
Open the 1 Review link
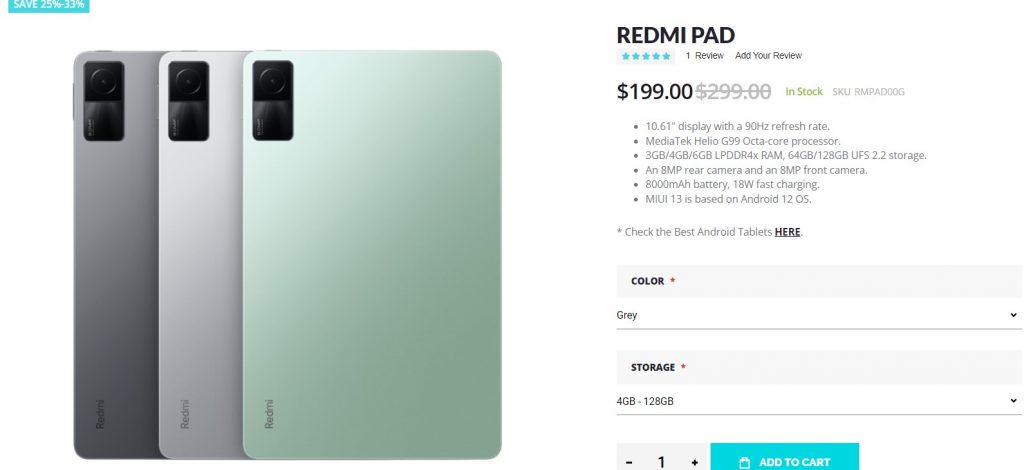click(x=704, y=56)
